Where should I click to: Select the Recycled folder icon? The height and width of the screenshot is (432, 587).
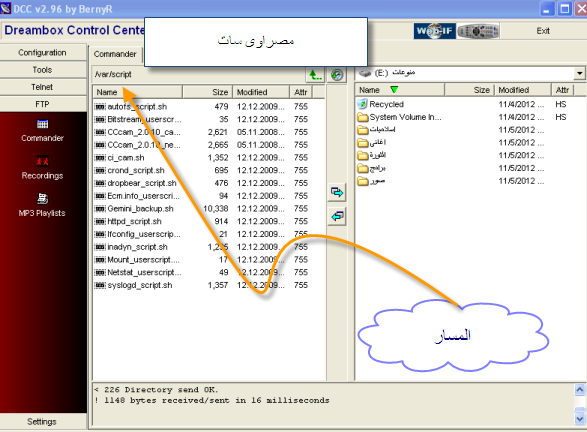(x=362, y=104)
